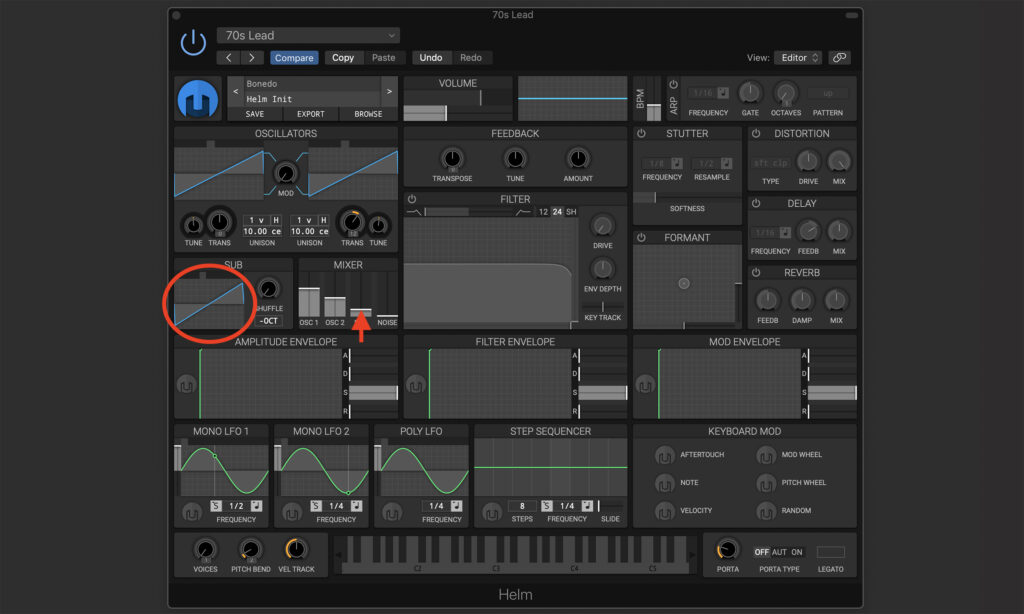Click the Note modulation icon
1024x614 pixels.
tap(665, 483)
